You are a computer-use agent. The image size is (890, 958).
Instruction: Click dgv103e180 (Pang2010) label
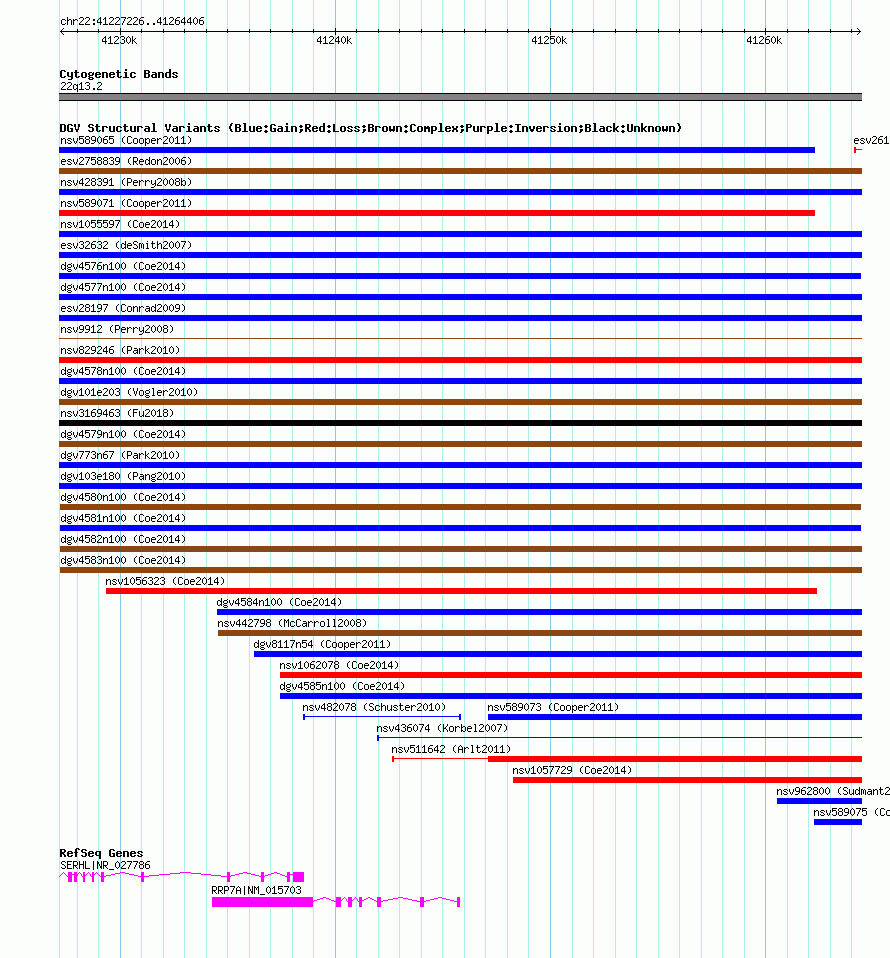pos(123,477)
